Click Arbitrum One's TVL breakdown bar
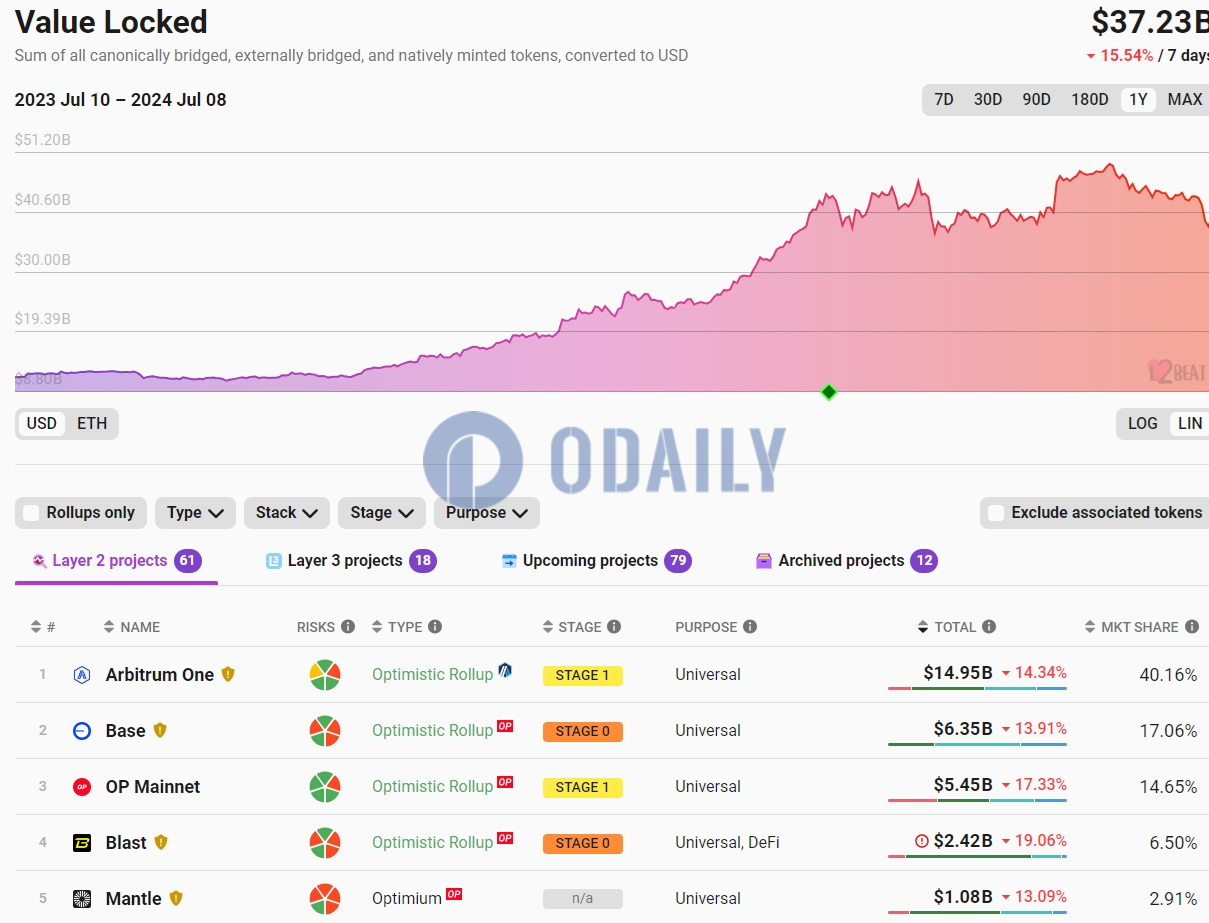This screenshot has width=1209, height=923. (x=977, y=688)
